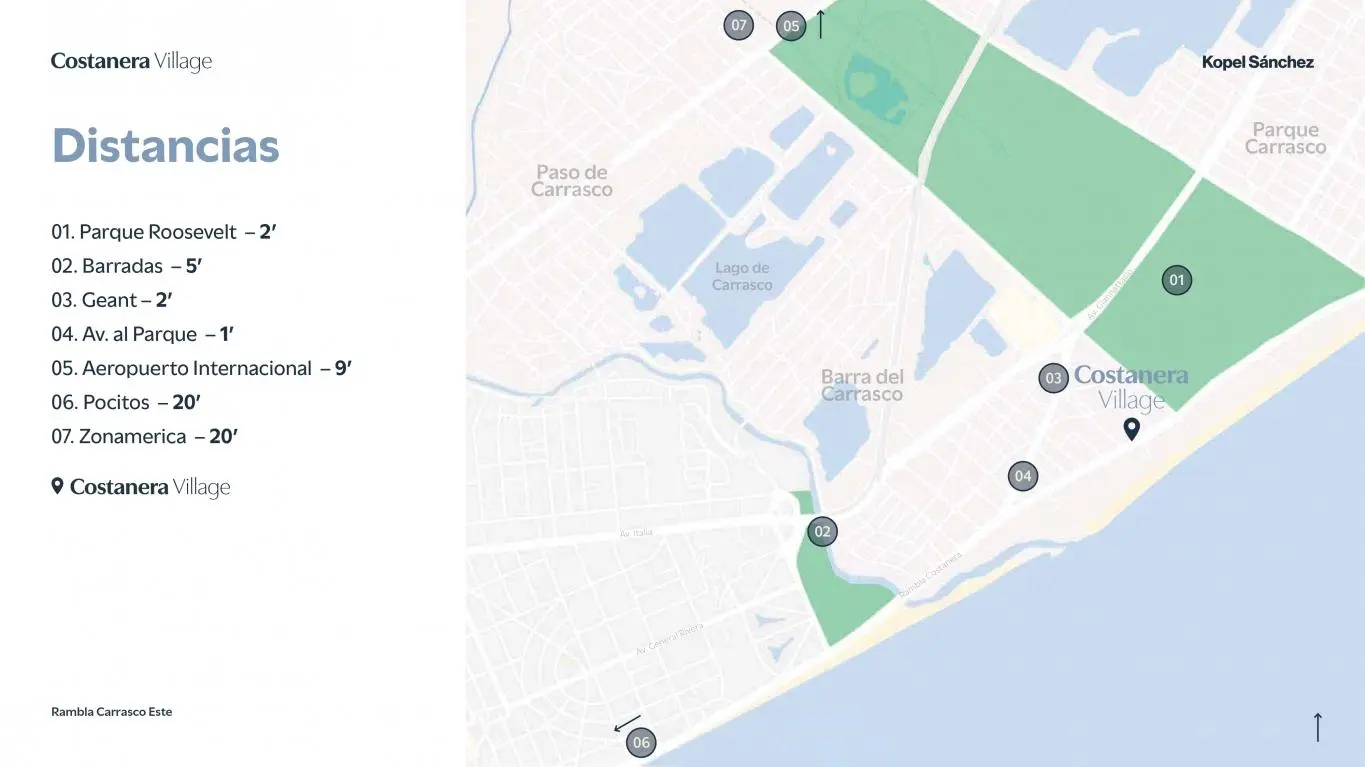The width and height of the screenshot is (1365, 767).
Task: Select map marker 02 near Av. Italia
Action: pyautogui.click(x=822, y=531)
